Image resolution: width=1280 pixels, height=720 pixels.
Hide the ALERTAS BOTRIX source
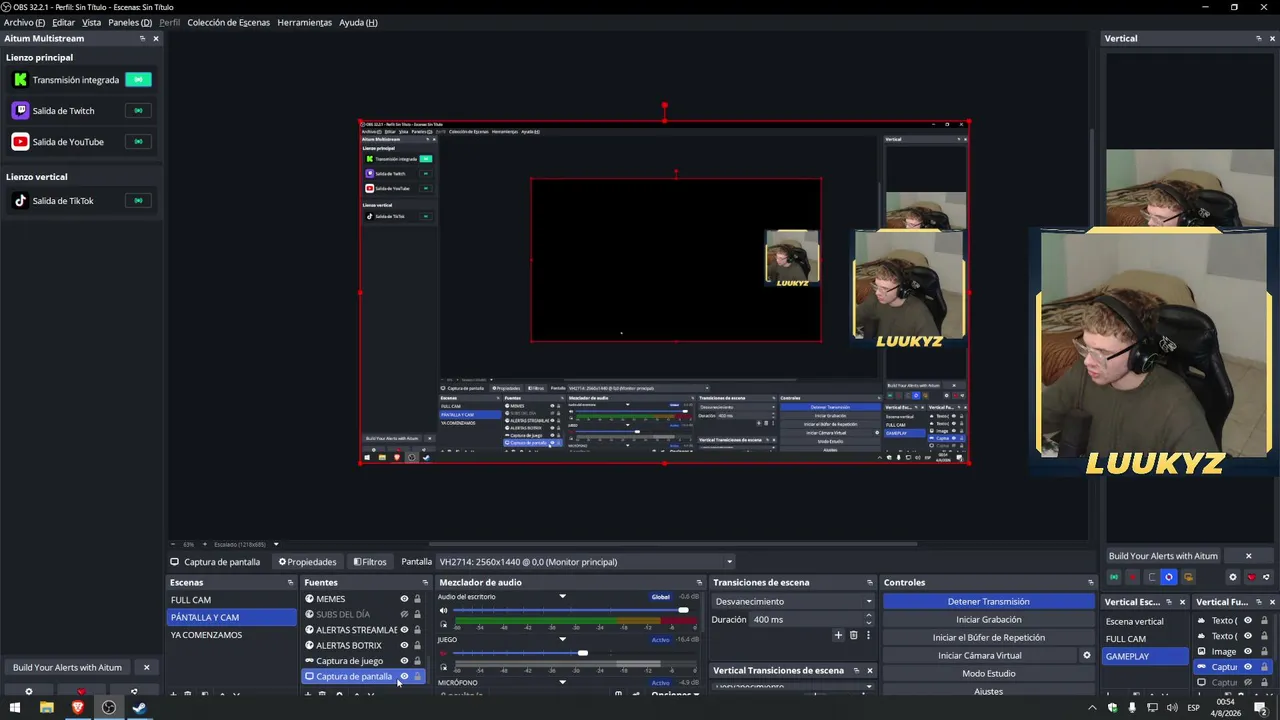(x=404, y=645)
